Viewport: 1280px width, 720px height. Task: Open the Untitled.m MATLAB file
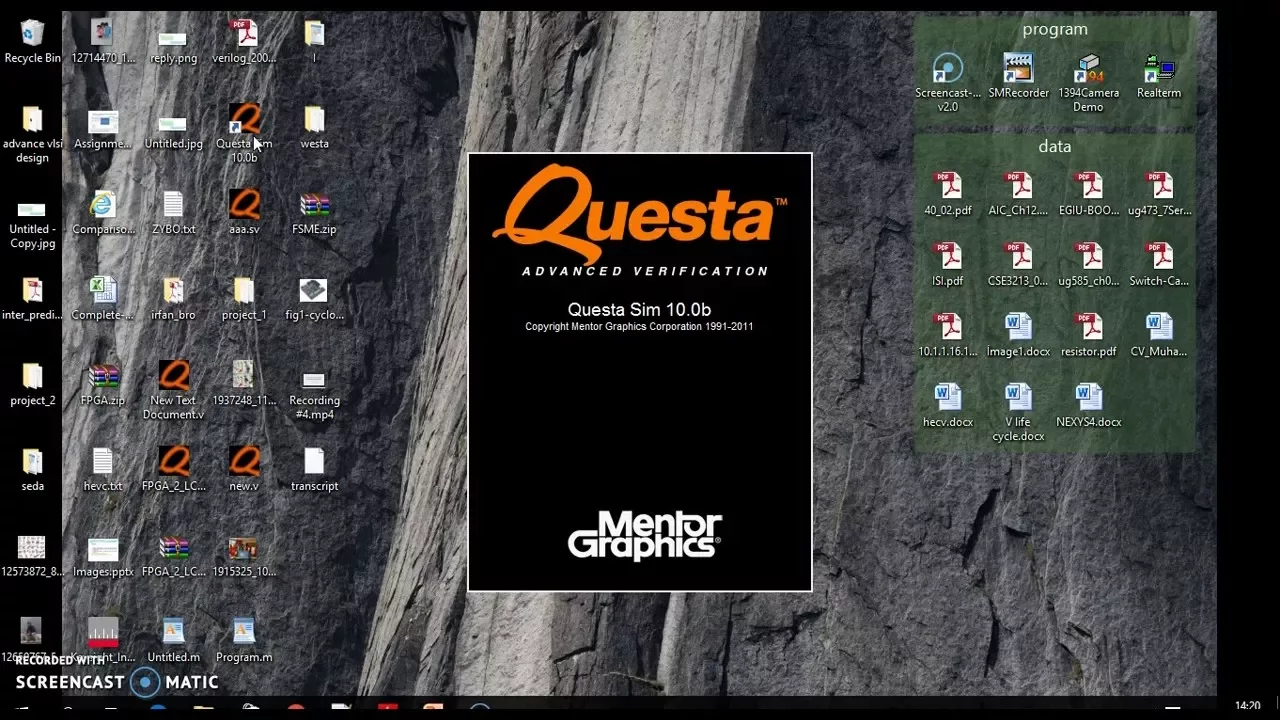click(x=173, y=641)
